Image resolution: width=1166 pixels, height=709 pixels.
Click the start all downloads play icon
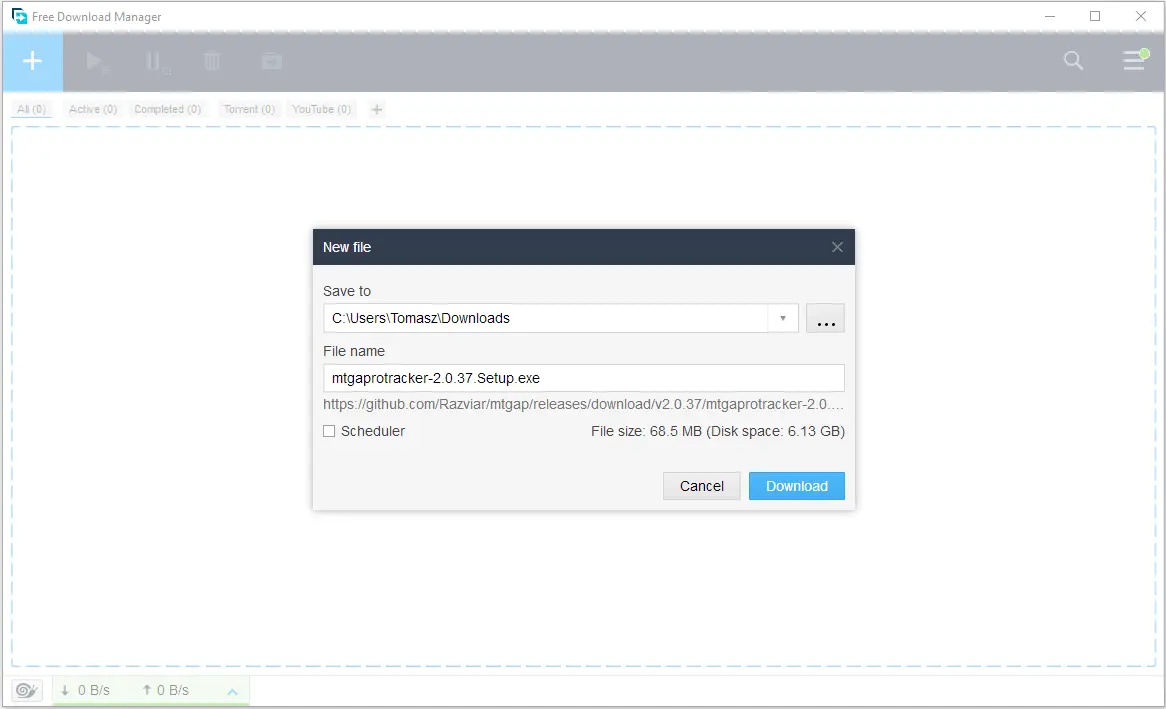click(96, 62)
